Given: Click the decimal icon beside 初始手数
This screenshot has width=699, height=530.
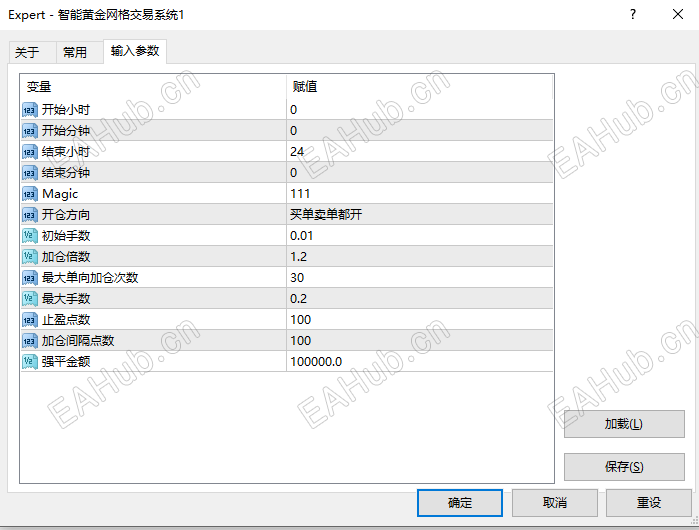Looking at the screenshot, I should coord(30,236).
